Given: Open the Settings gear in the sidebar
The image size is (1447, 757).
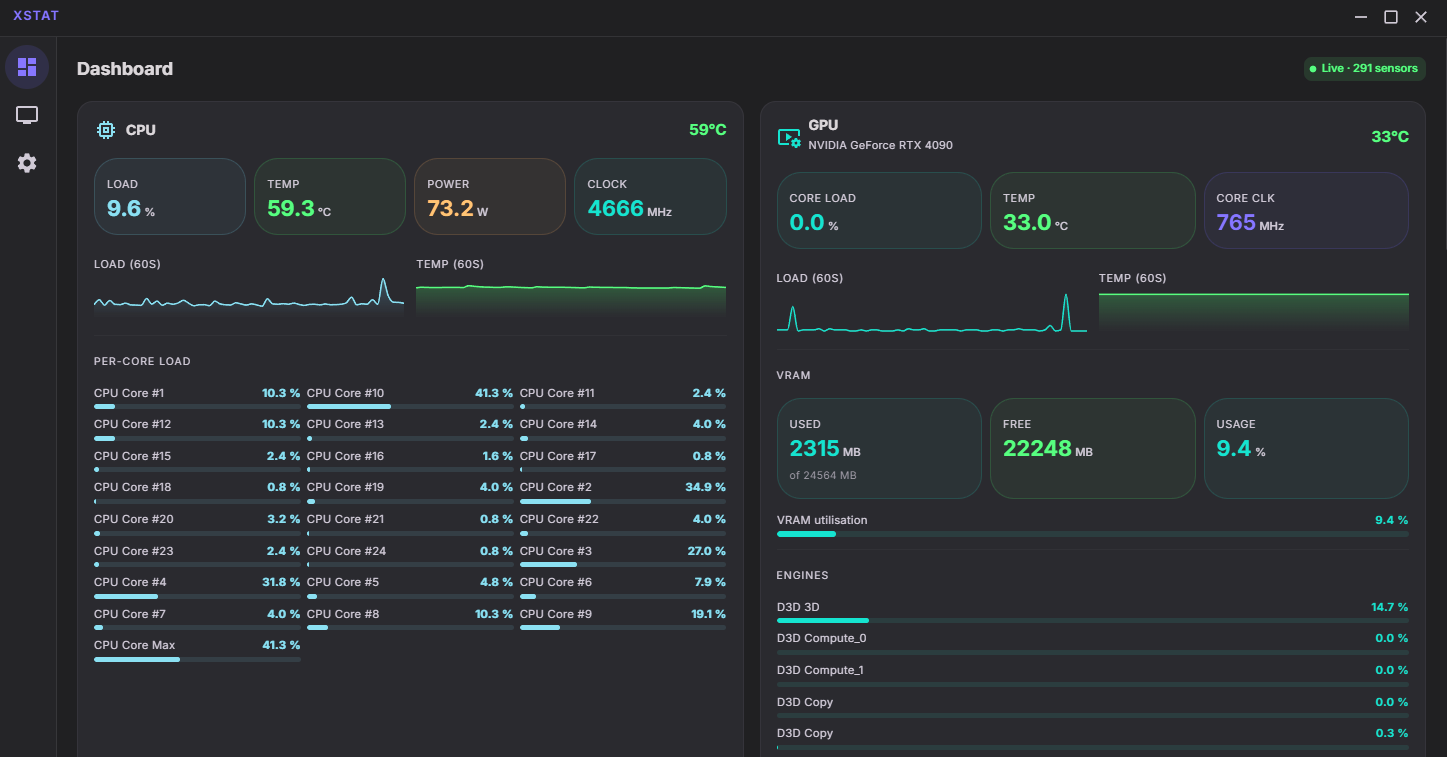Looking at the screenshot, I should coord(26,162).
